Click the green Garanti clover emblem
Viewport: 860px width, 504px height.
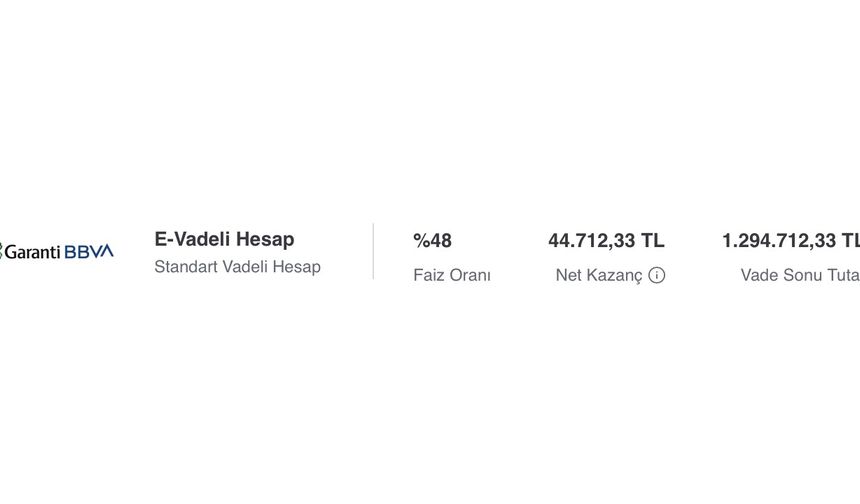[x=1, y=251]
